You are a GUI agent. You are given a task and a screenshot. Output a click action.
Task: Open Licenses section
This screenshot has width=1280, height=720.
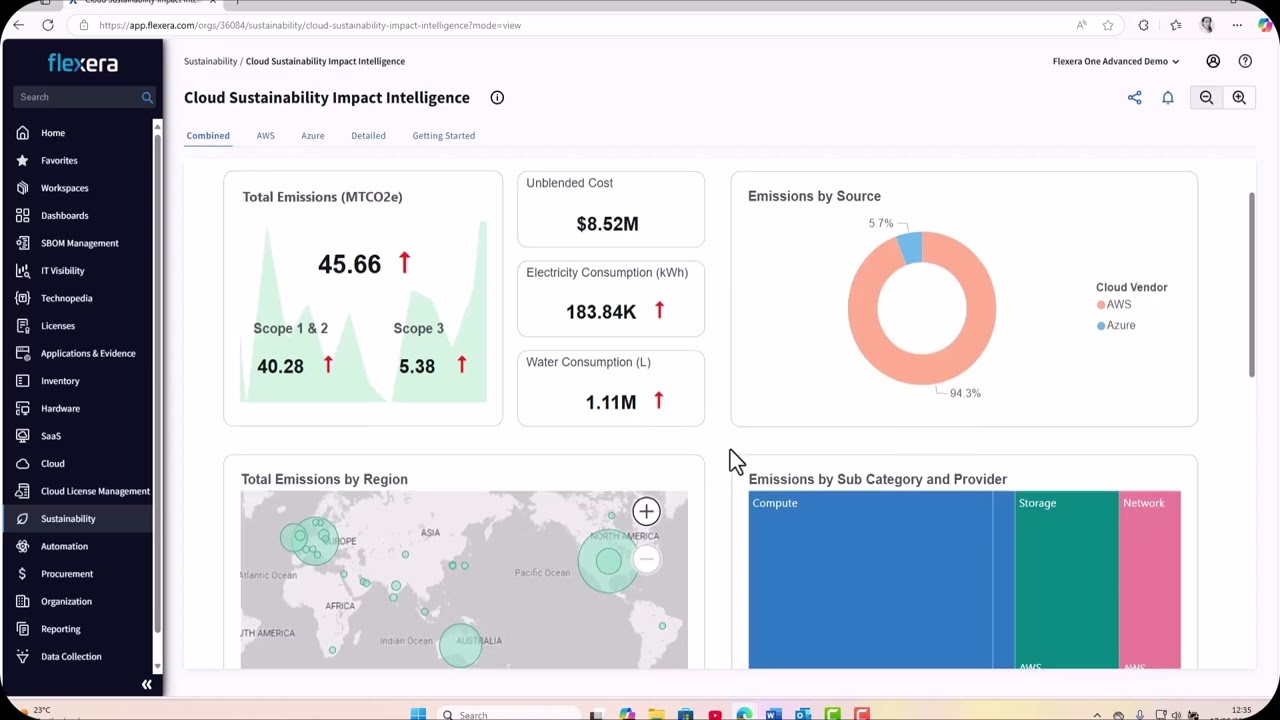57,326
